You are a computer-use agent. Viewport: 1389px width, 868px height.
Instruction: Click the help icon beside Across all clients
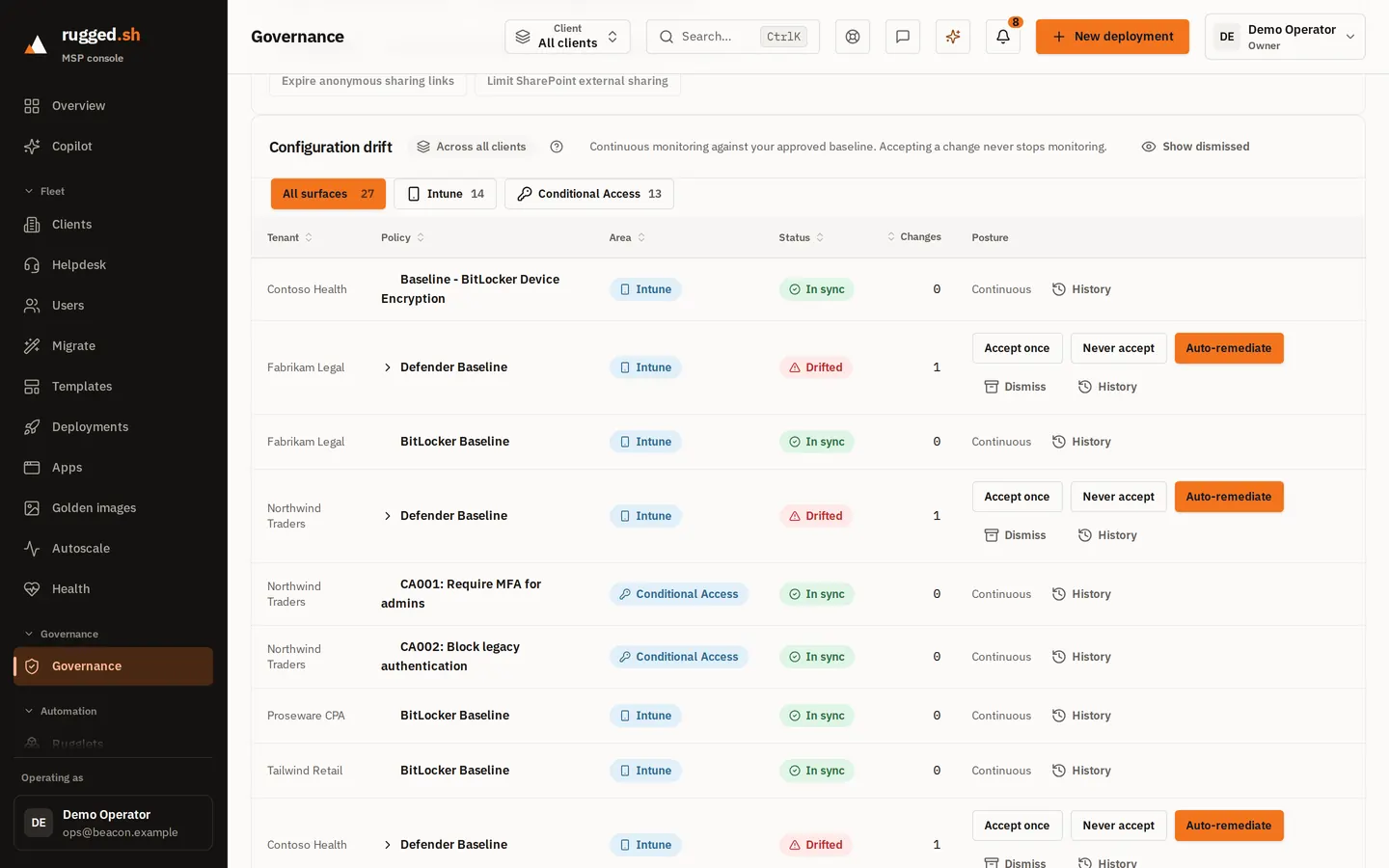(x=557, y=147)
